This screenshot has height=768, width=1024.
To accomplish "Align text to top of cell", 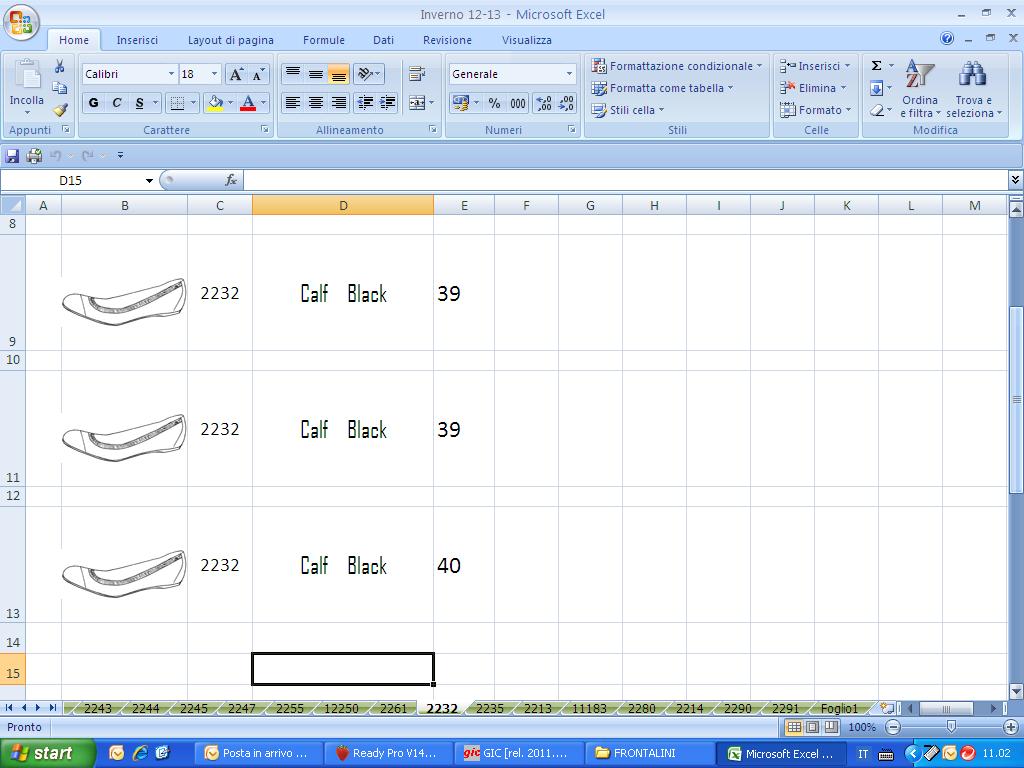I will pyautogui.click(x=293, y=74).
